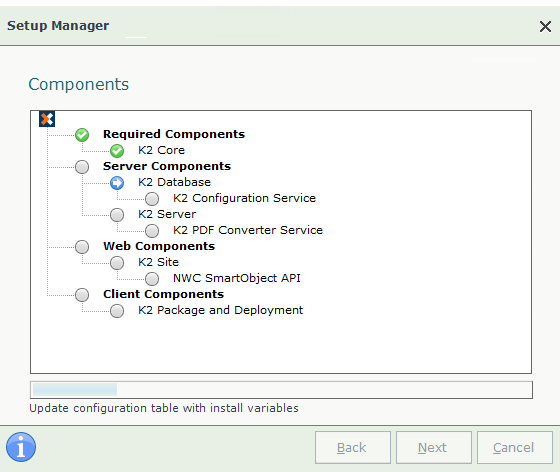Click the K2 logo icon at tree root

point(47,119)
